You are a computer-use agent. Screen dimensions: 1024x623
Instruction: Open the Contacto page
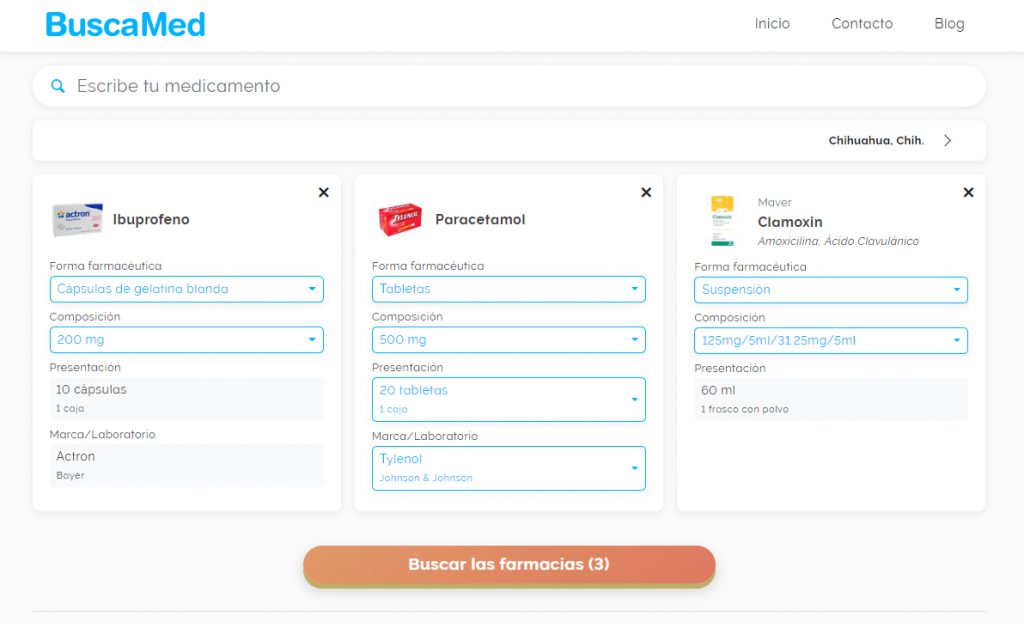point(861,24)
